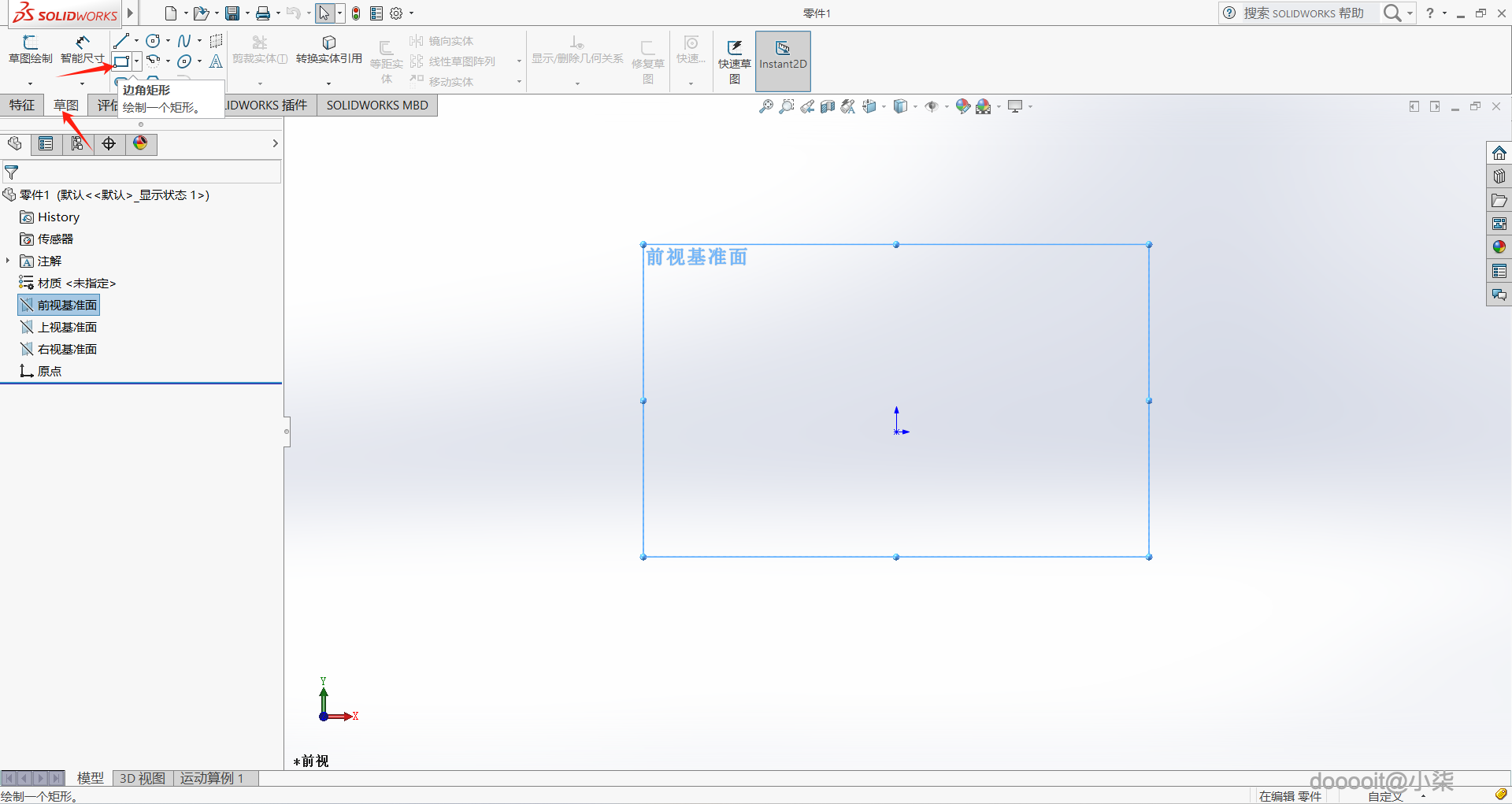Click the Smart Dimension (智能尺寸) icon
This screenshot has height=804, width=1512.
(82, 42)
